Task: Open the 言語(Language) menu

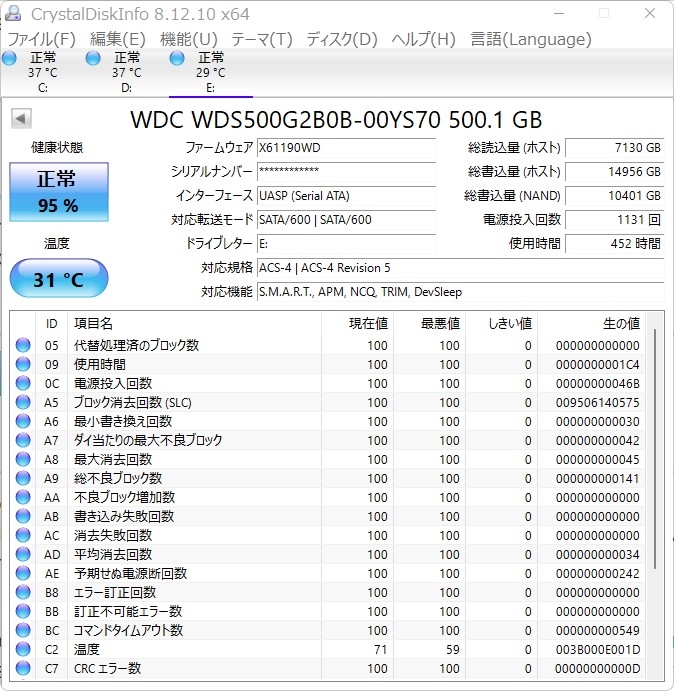Action: tap(531, 39)
